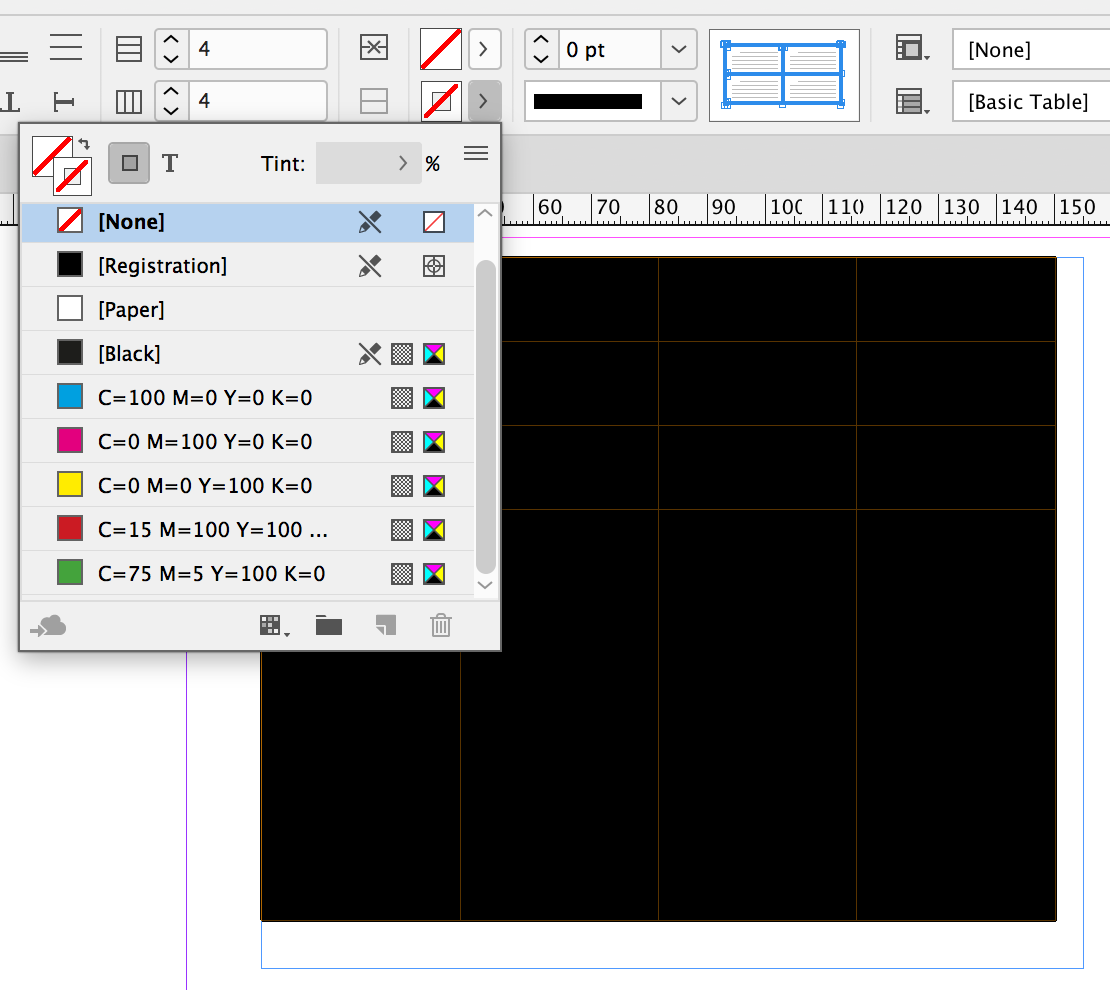Select the New Swatch icon
The width and height of the screenshot is (1110, 990).
pyautogui.click(x=385, y=625)
